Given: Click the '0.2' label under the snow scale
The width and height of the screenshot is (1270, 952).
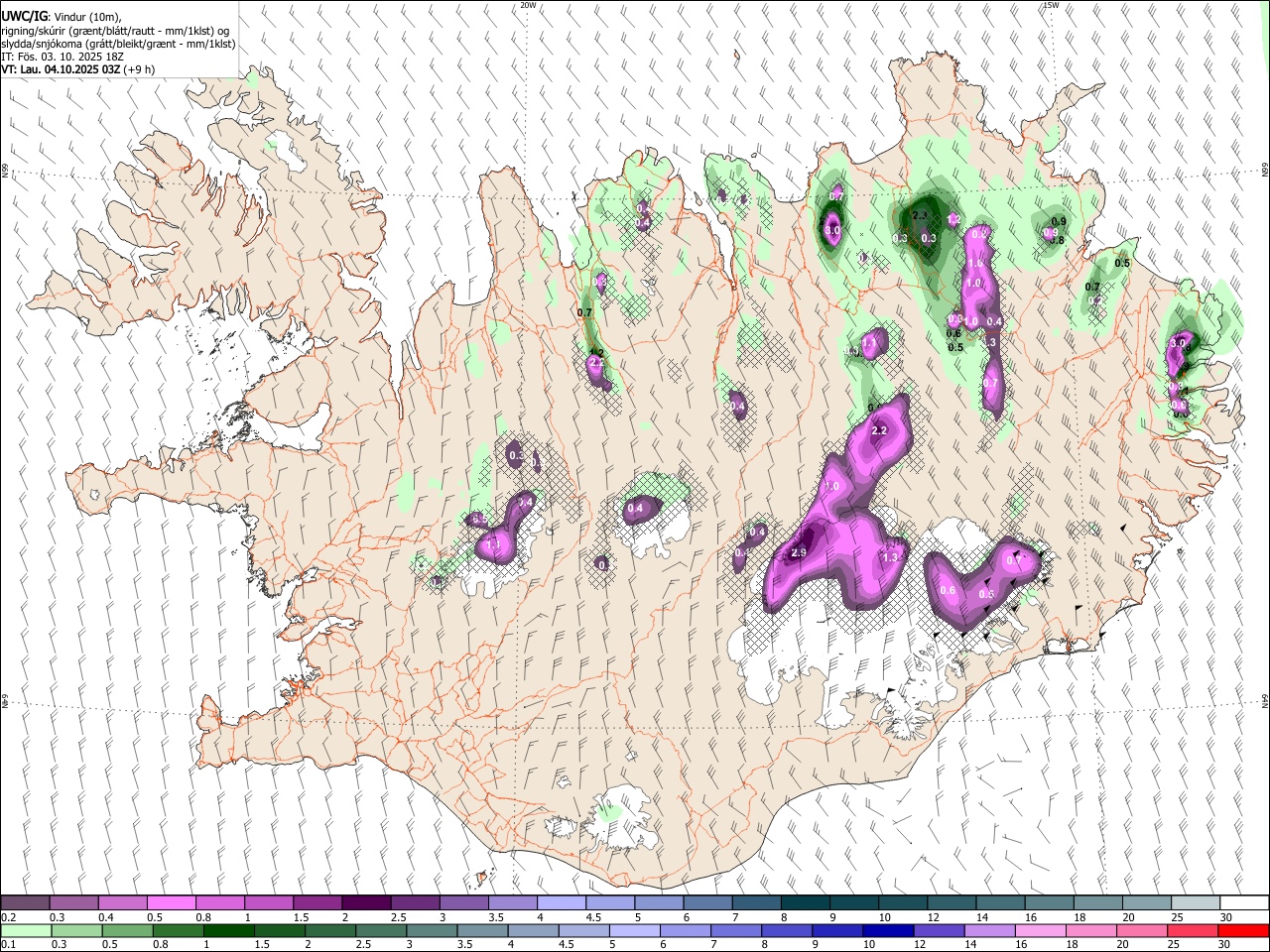Looking at the screenshot, I should [x=7, y=917].
